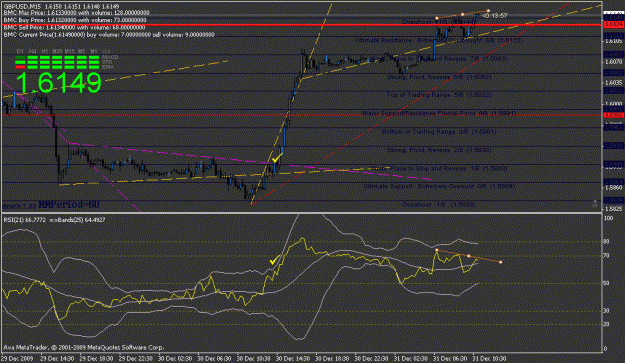
Task: Click the dark green MACD cell under D1
Action: [x=20, y=58]
